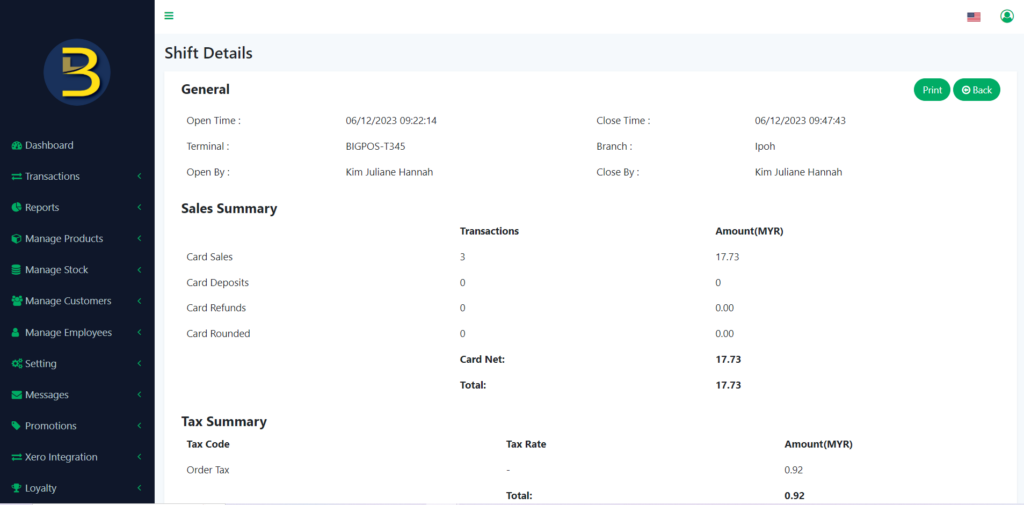This screenshot has height=505, width=1024.
Task: Click the terminal value BIGPOS-T345
Action: (375, 146)
